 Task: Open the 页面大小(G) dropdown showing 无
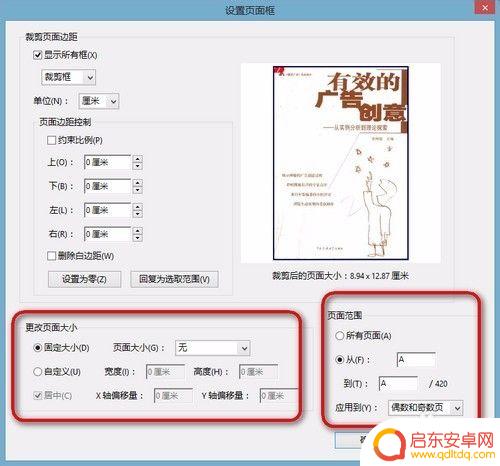pyautogui.click(x=212, y=348)
